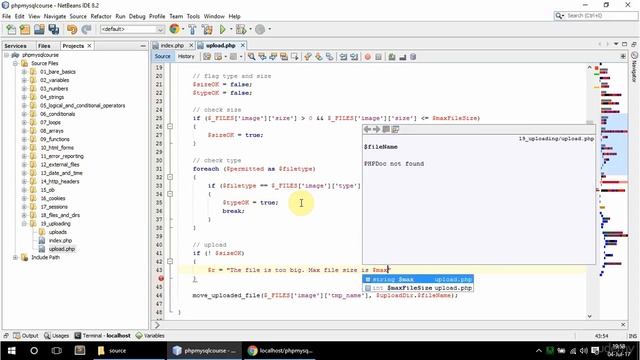Collapse the code fold at line 32
Viewport: 640px width, 360px height.
pos(170,177)
